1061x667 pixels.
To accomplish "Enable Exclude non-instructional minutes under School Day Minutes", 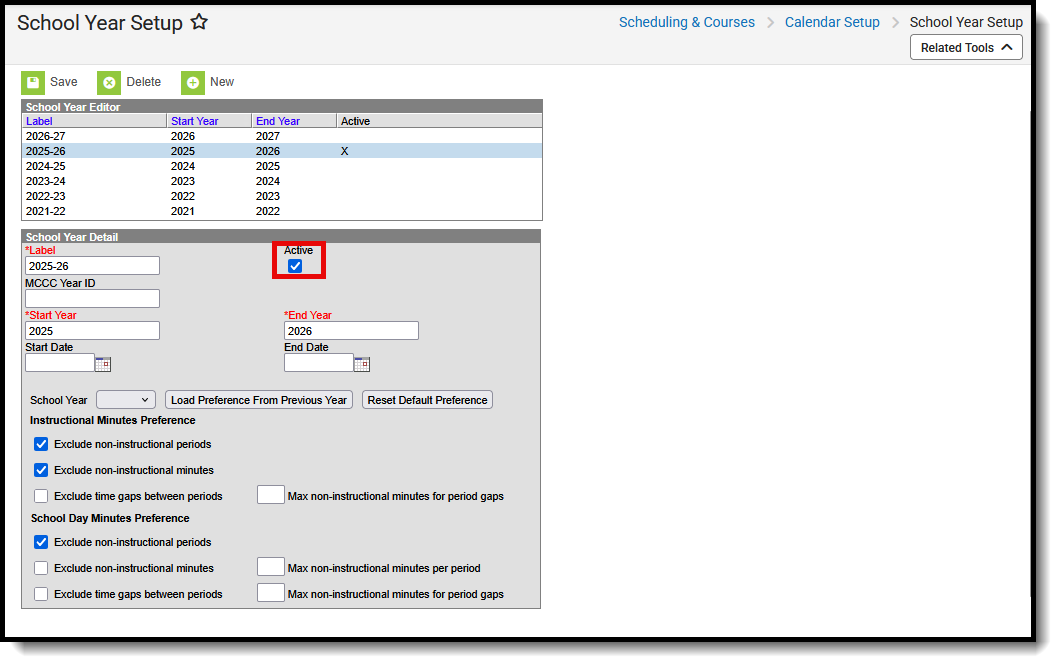I will click(40, 568).
